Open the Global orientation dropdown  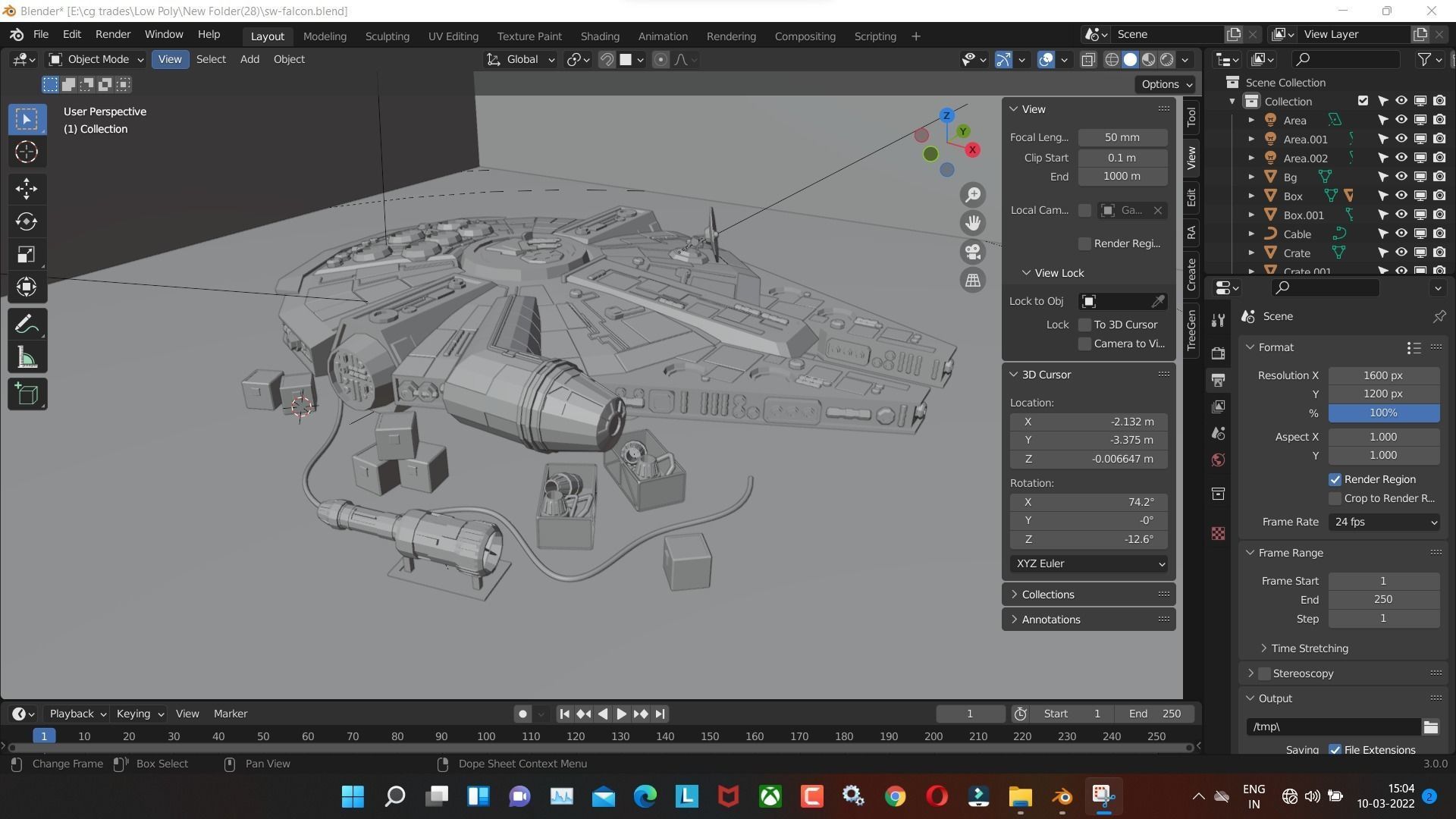pyautogui.click(x=521, y=60)
